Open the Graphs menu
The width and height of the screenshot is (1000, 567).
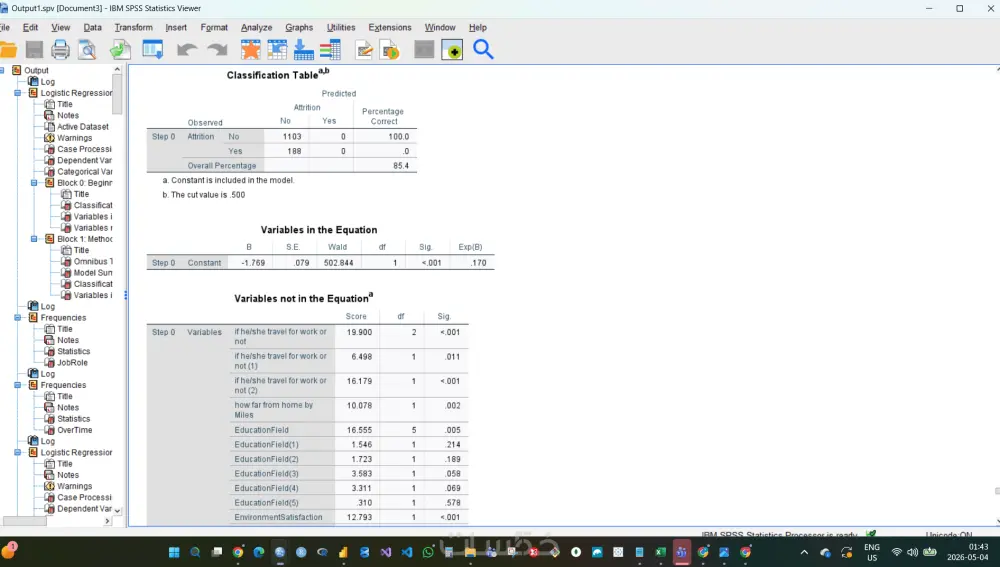click(x=299, y=27)
